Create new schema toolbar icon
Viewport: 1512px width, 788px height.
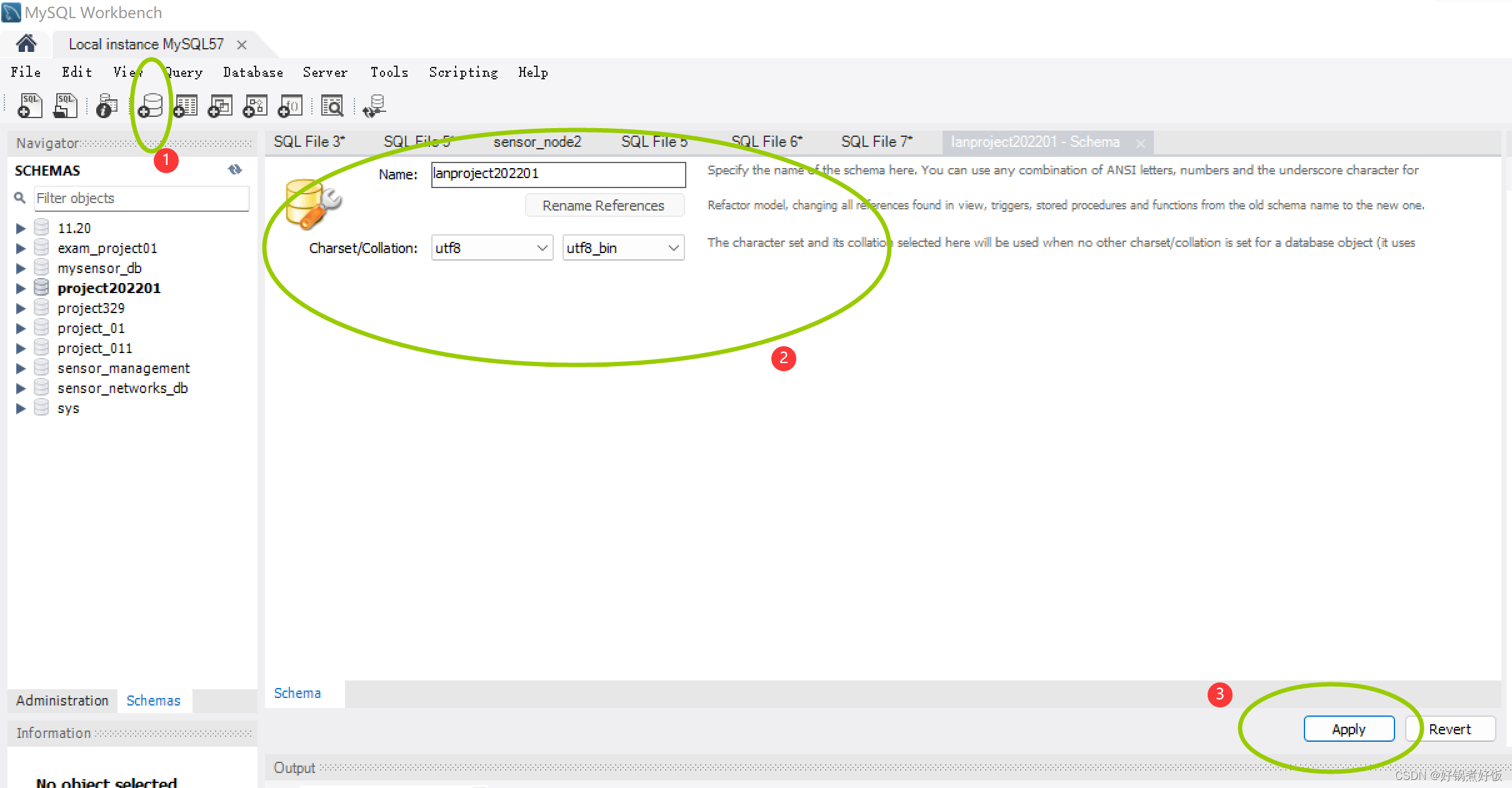point(151,106)
